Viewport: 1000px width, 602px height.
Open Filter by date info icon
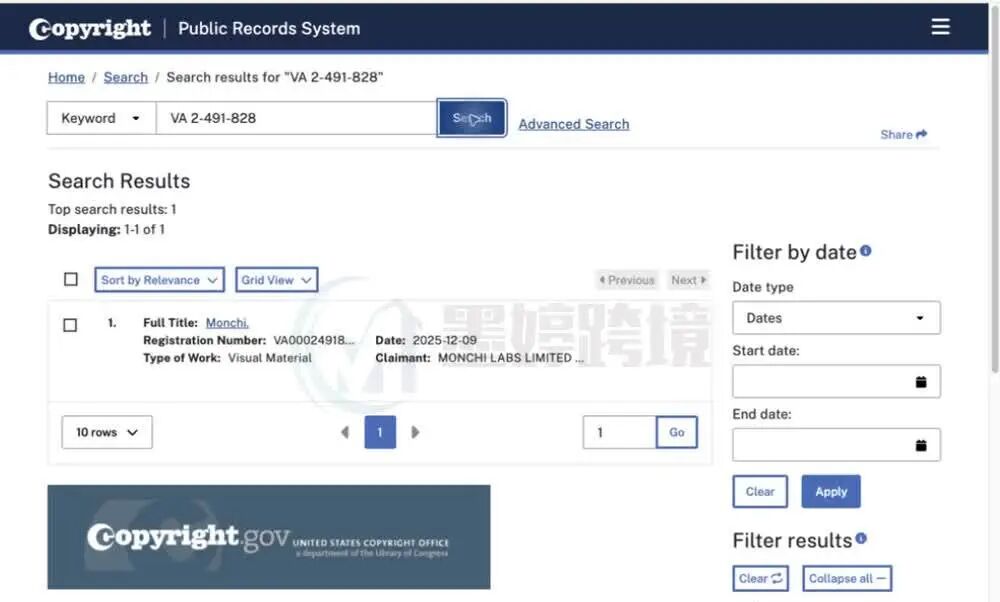tap(865, 251)
